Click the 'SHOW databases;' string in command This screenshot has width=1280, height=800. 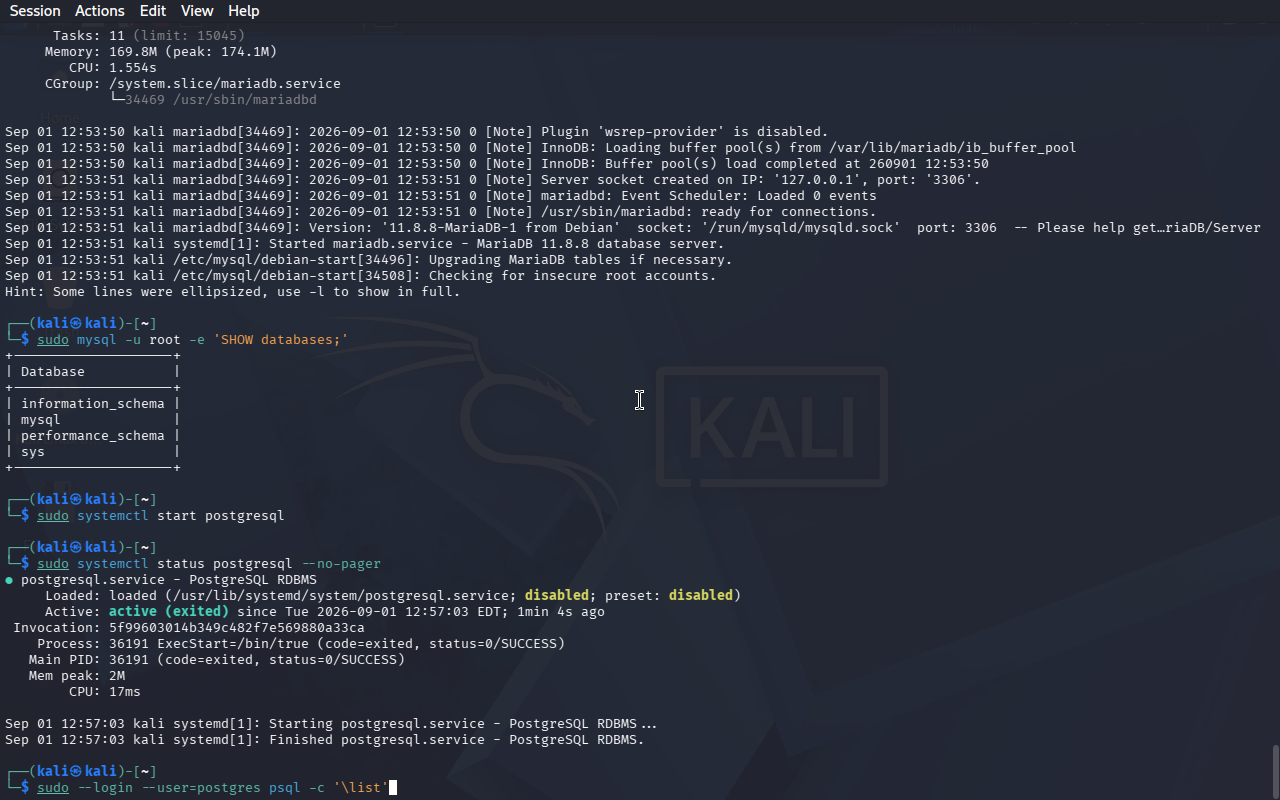coord(281,340)
